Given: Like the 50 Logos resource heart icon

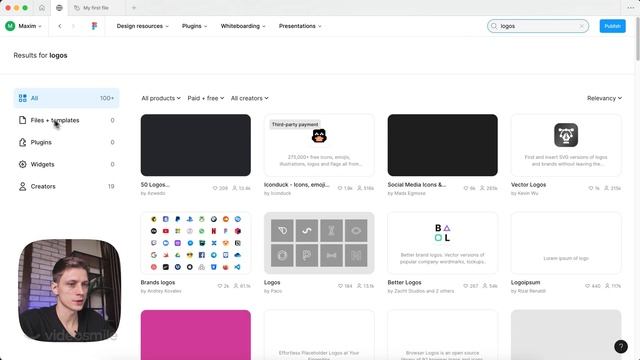Looking at the screenshot, I should (x=215, y=188).
